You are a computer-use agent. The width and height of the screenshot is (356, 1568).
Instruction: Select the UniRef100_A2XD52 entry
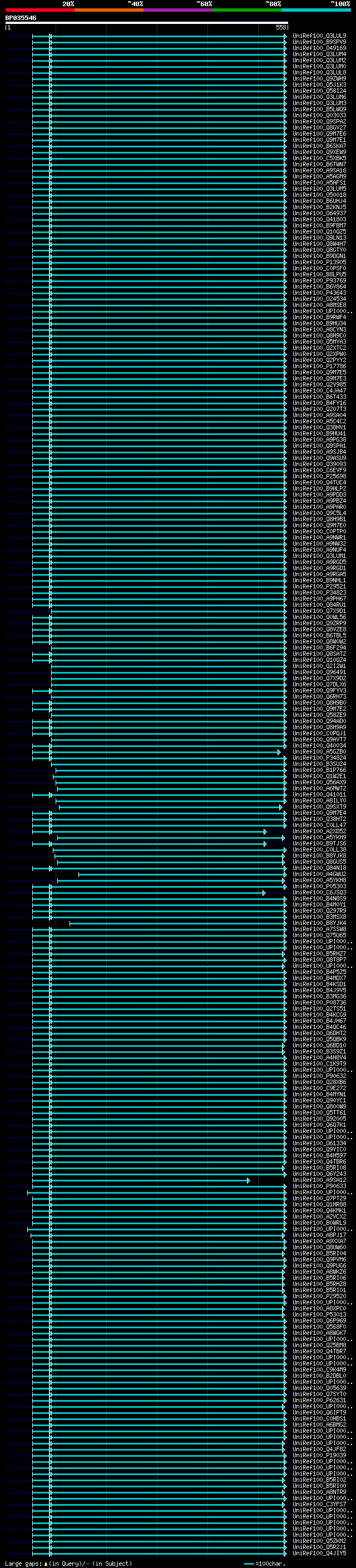319,832
